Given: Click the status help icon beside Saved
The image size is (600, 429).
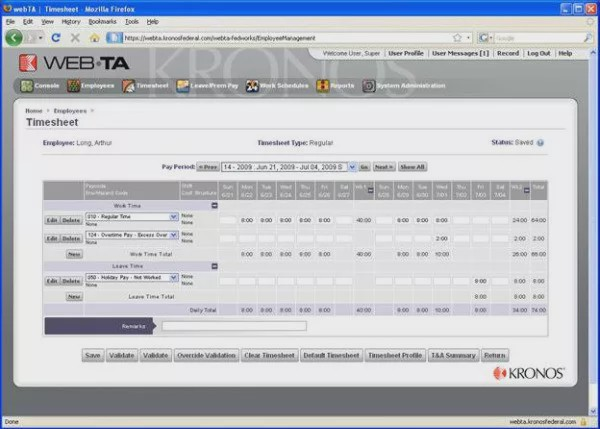Looking at the screenshot, I should (540, 143).
